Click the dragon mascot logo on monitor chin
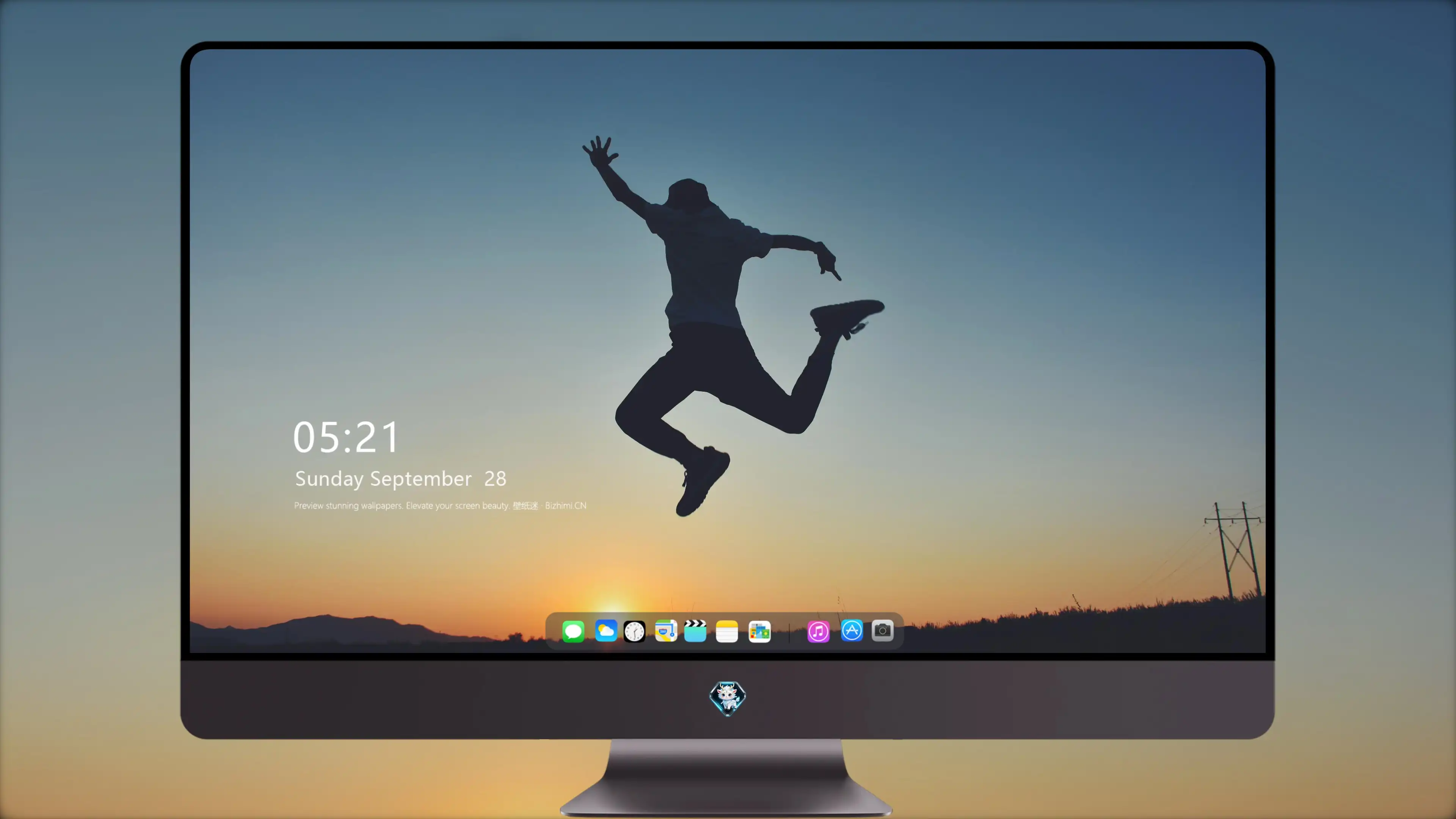Screen dimensions: 1456x819 point(728,698)
